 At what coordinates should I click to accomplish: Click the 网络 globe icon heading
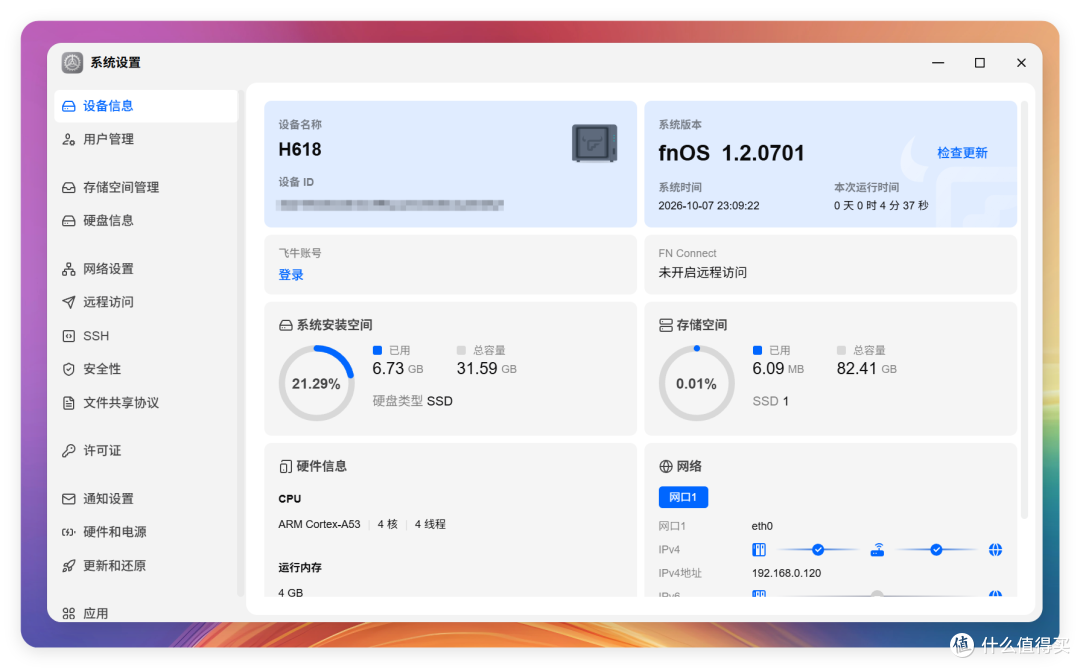[666, 466]
